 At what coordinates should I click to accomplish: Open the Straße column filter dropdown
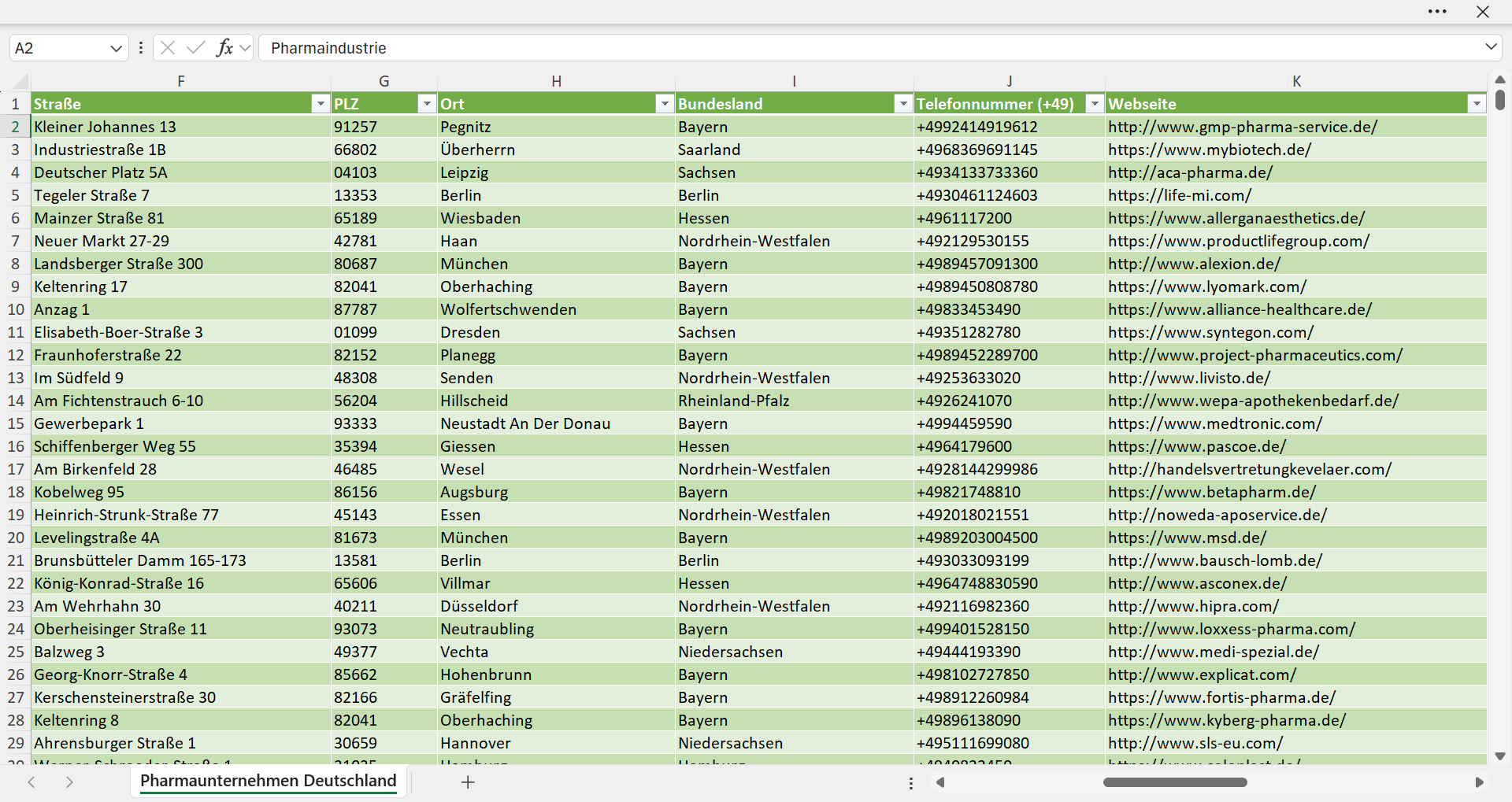point(320,104)
